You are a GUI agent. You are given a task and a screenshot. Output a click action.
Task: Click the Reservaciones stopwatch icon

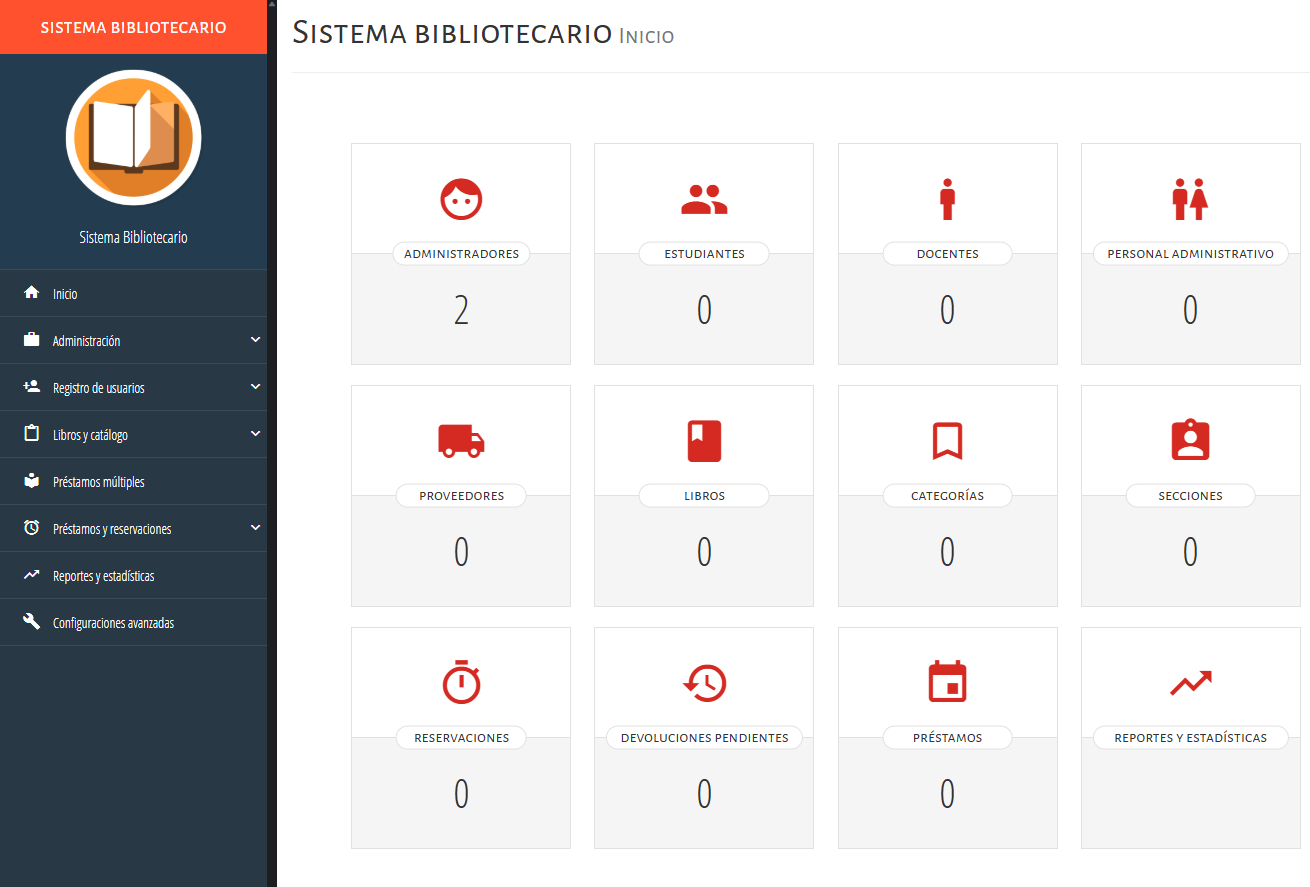(461, 683)
